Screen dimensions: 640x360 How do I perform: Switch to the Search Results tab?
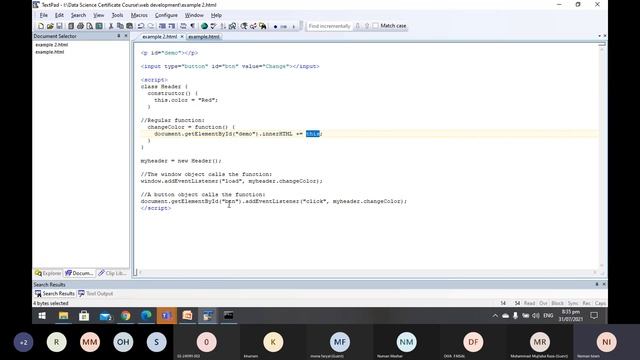55,293
